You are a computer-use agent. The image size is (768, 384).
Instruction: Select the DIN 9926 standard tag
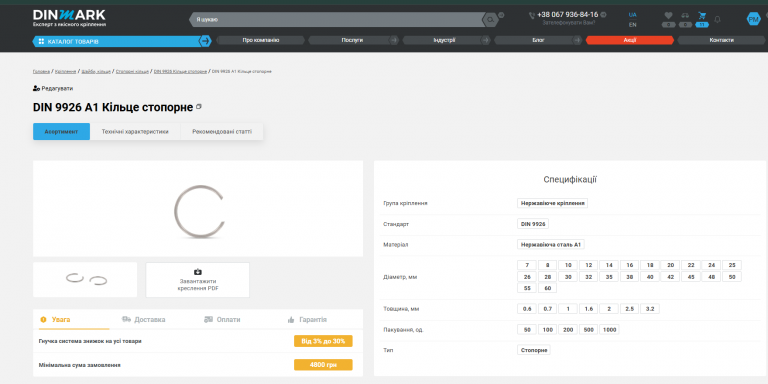point(533,224)
